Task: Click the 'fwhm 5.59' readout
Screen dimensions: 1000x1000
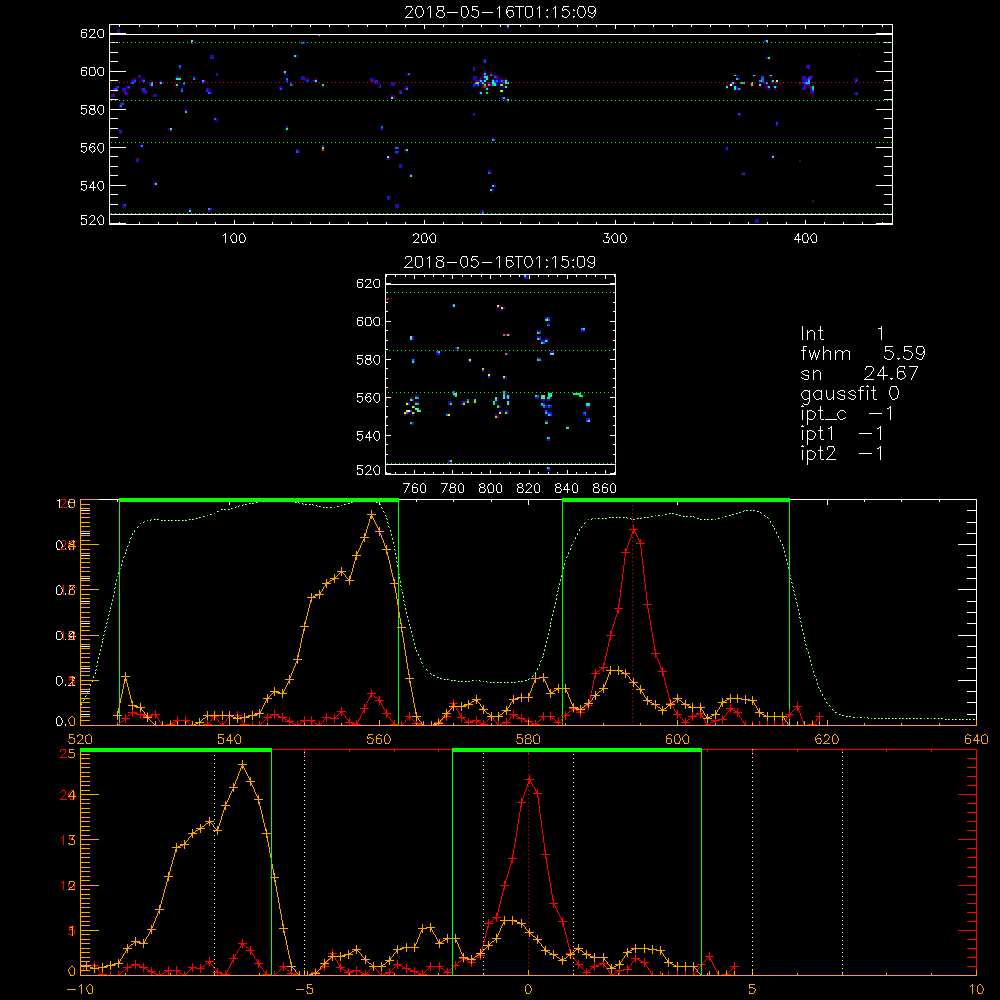Action: click(x=863, y=353)
